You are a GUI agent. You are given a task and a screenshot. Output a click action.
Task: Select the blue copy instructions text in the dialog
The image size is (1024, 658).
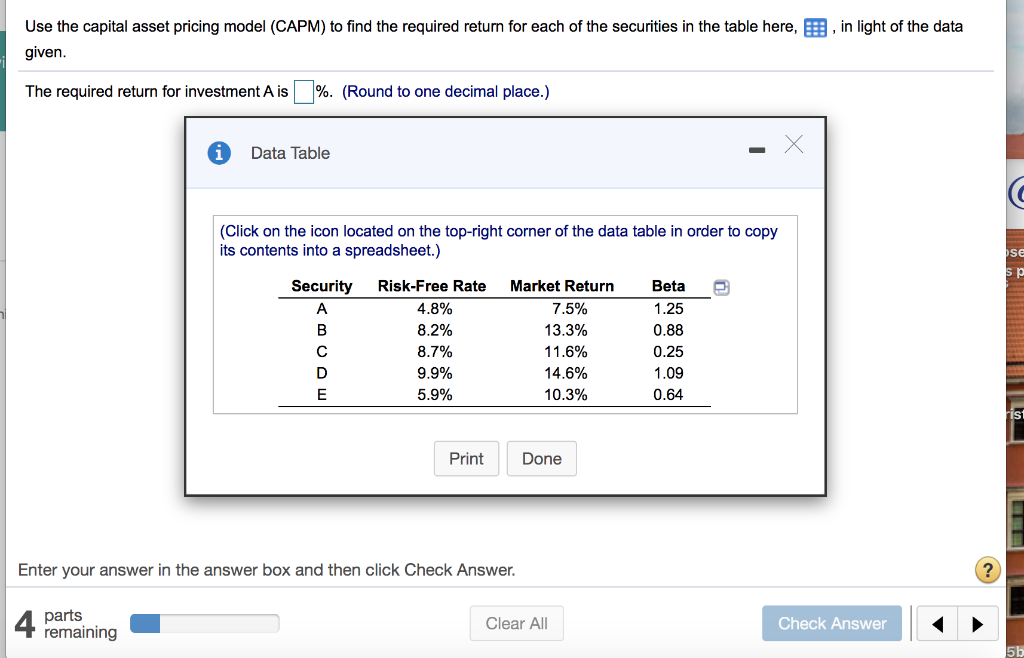point(498,240)
